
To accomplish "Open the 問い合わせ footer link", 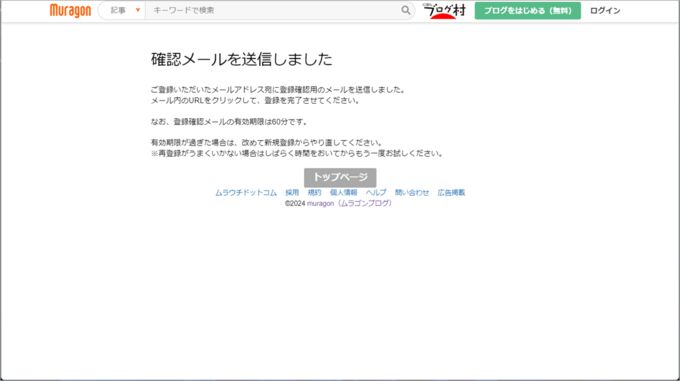I will 412,192.
